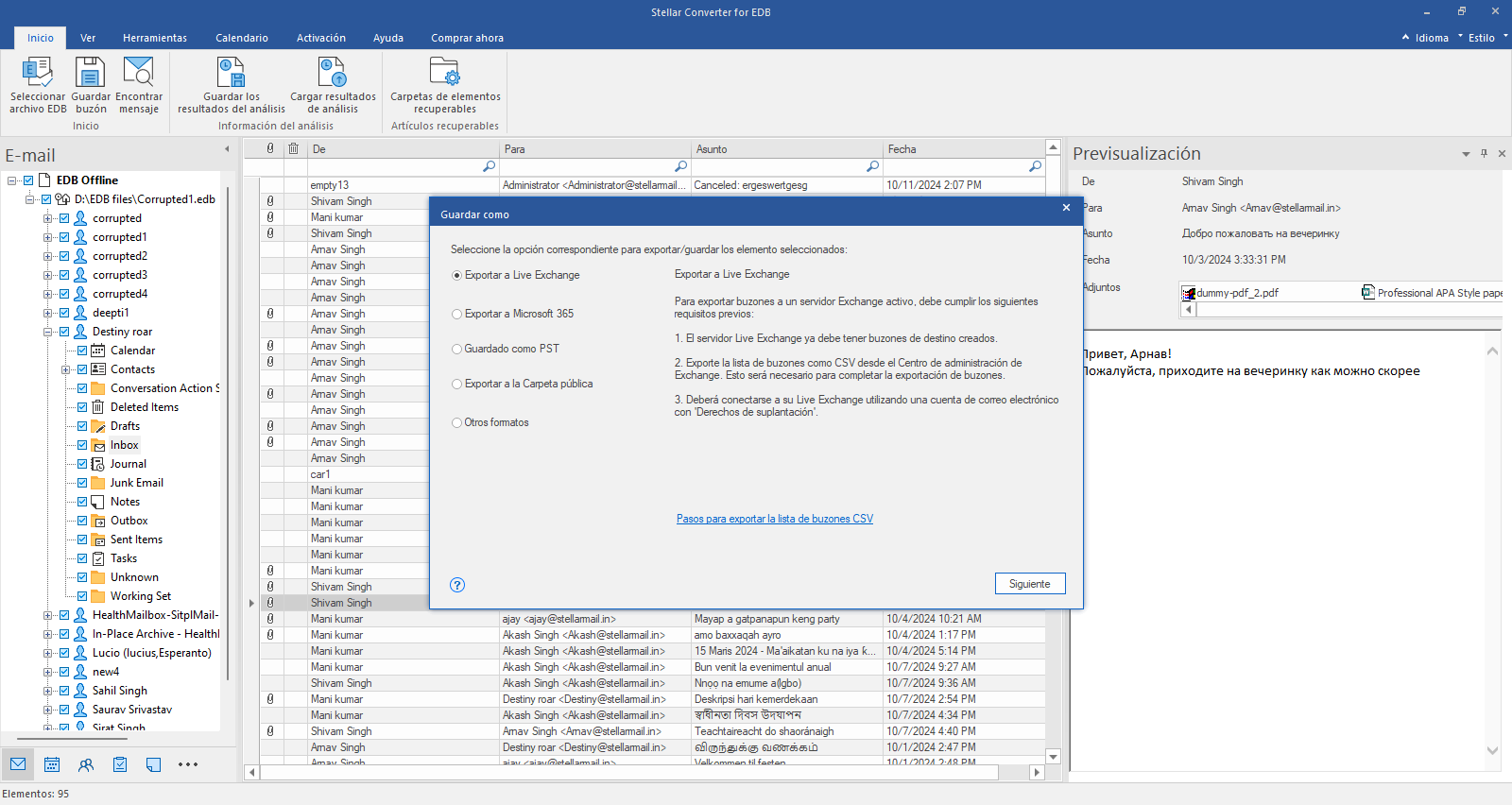Click the Guardar buzón ribbon icon
Viewport: 1512px width, 805px height.
pos(91,85)
